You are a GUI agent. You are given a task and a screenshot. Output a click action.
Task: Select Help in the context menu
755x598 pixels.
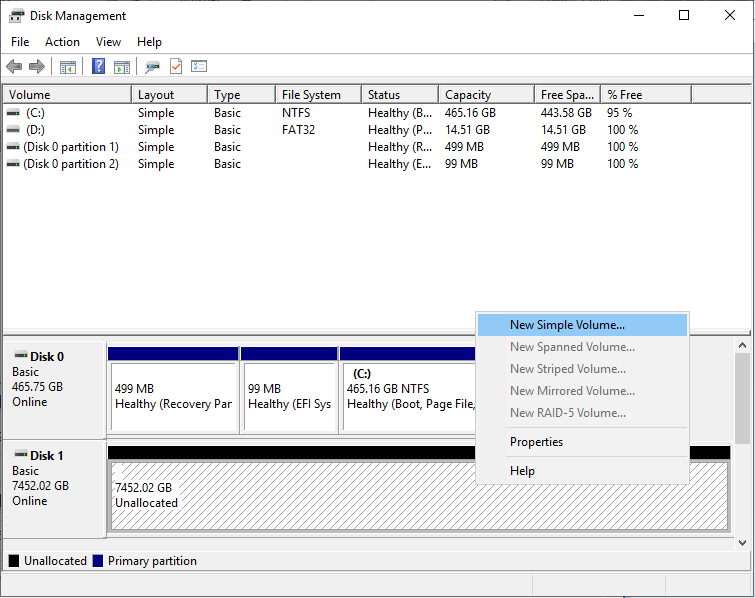[x=582, y=471]
